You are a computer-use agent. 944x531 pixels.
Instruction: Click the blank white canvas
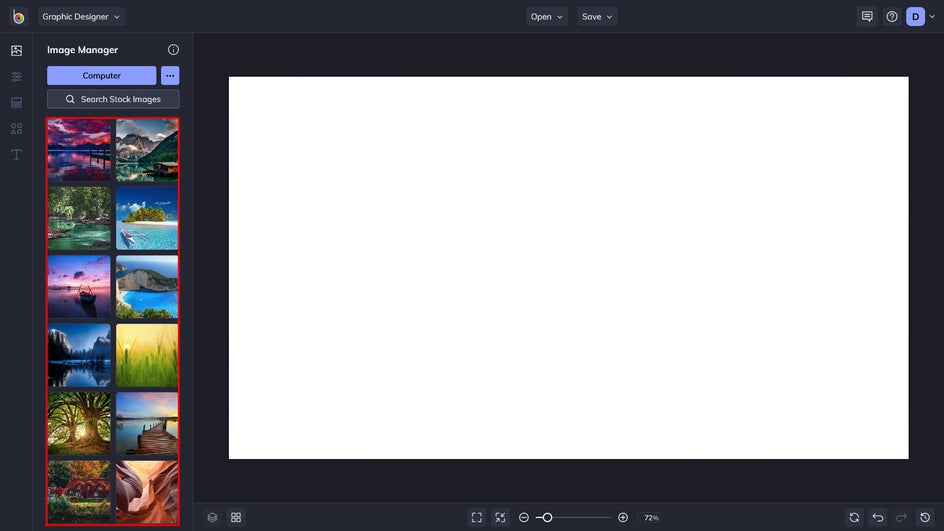tap(568, 267)
